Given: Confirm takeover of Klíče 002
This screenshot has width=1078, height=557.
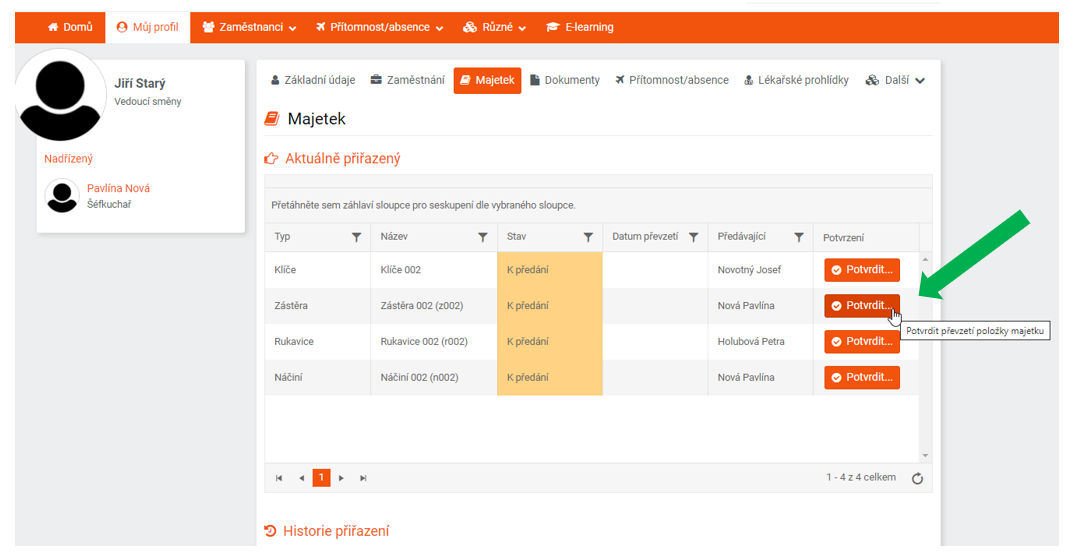Looking at the screenshot, I should (862, 270).
